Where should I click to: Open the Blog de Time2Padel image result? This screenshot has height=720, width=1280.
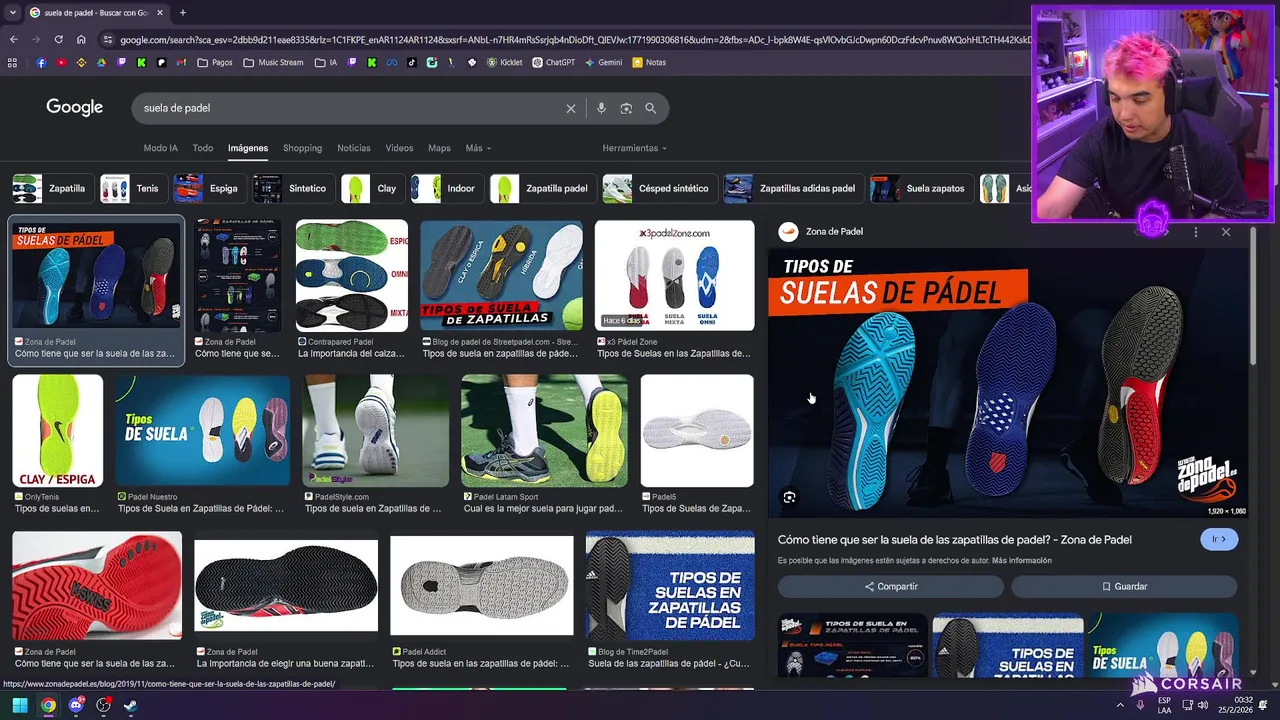coord(669,586)
